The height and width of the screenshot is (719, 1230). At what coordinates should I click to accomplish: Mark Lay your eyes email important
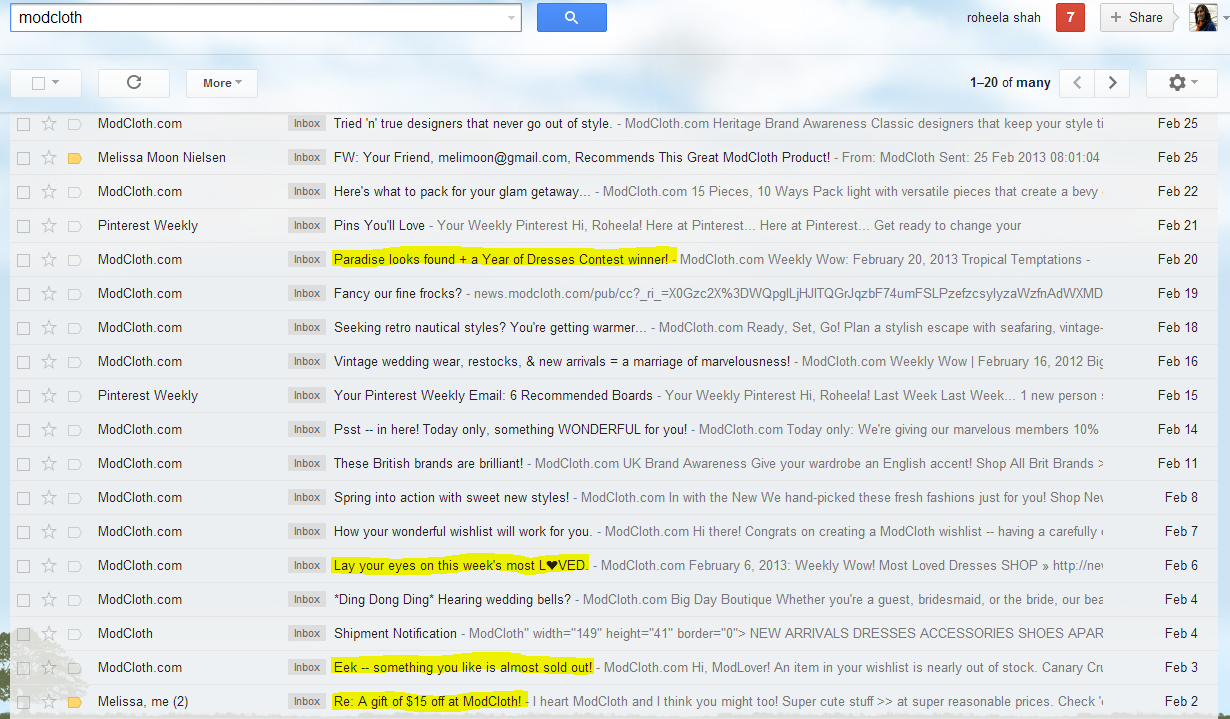[x=74, y=565]
